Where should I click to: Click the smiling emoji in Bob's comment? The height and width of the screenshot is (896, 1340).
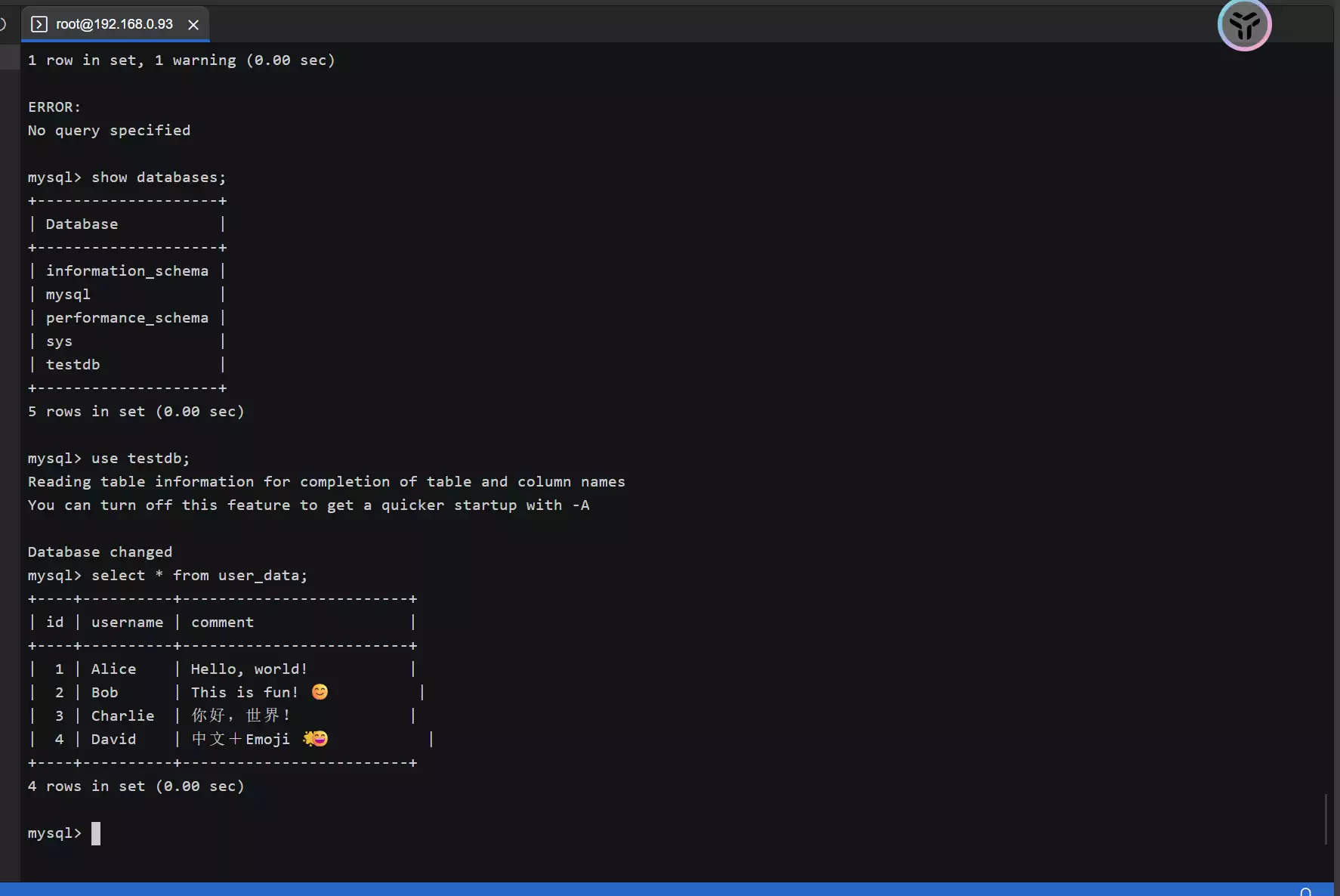(320, 692)
